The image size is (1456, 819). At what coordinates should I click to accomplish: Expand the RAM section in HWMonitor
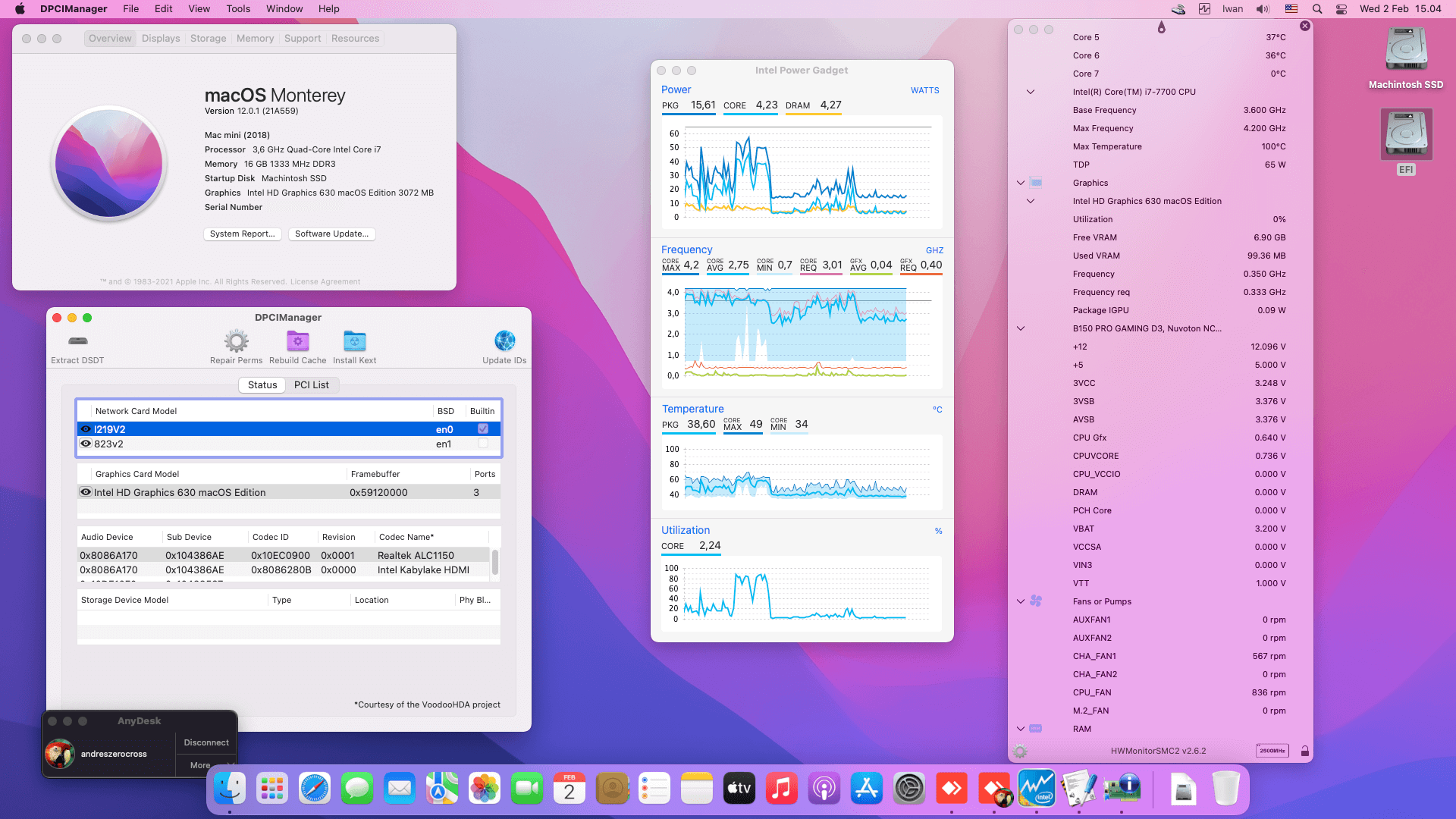click(1021, 729)
